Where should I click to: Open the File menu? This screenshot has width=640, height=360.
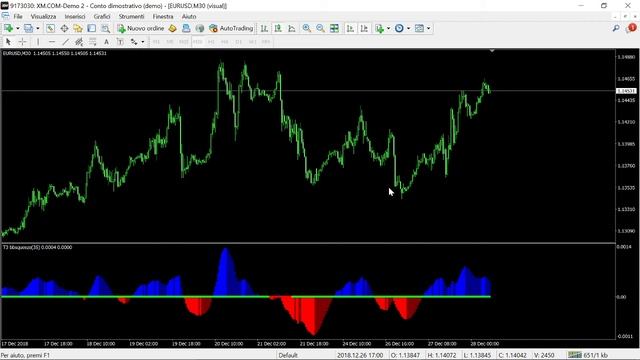[x=18, y=16]
